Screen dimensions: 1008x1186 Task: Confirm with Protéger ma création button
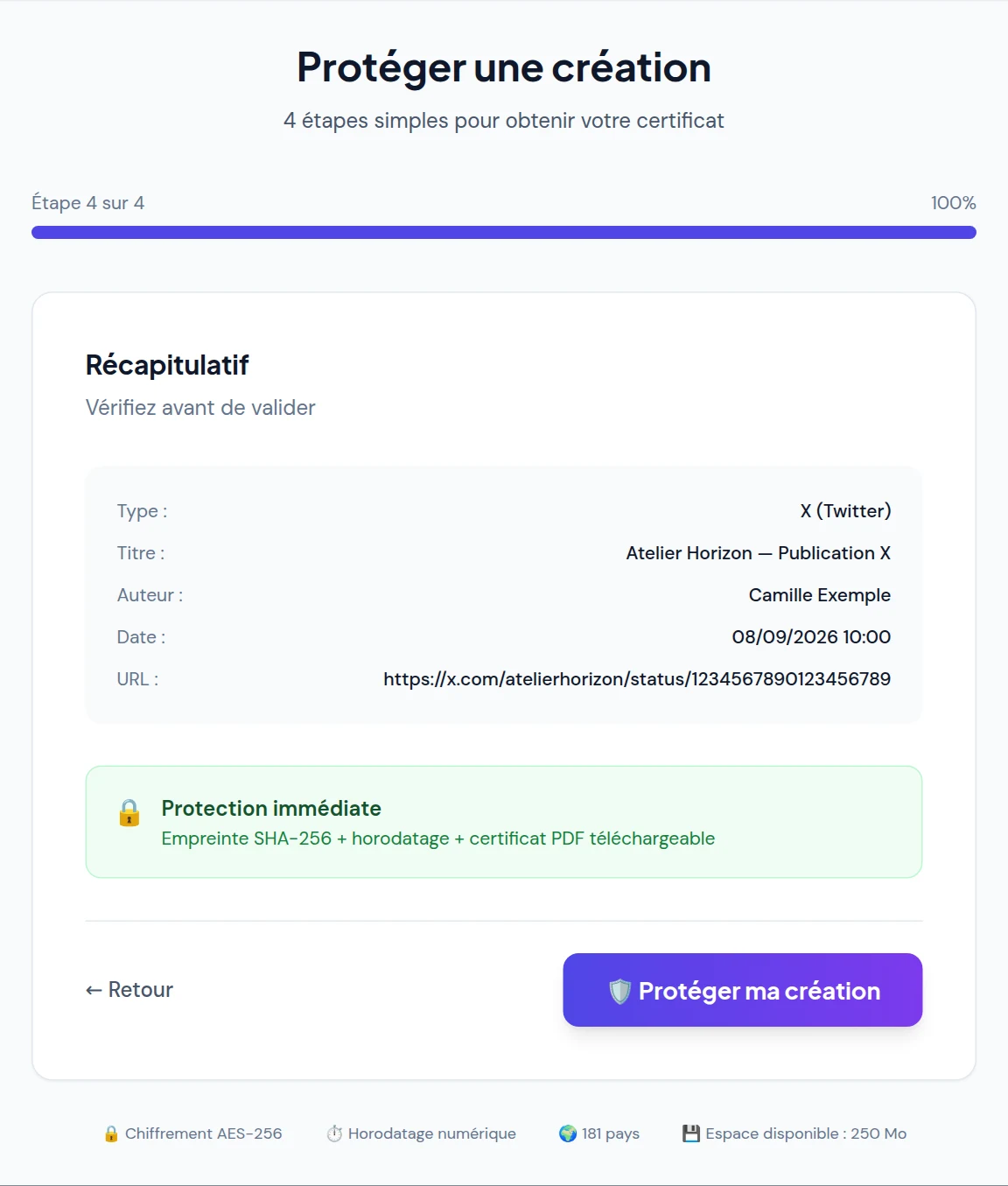(x=743, y=990)
